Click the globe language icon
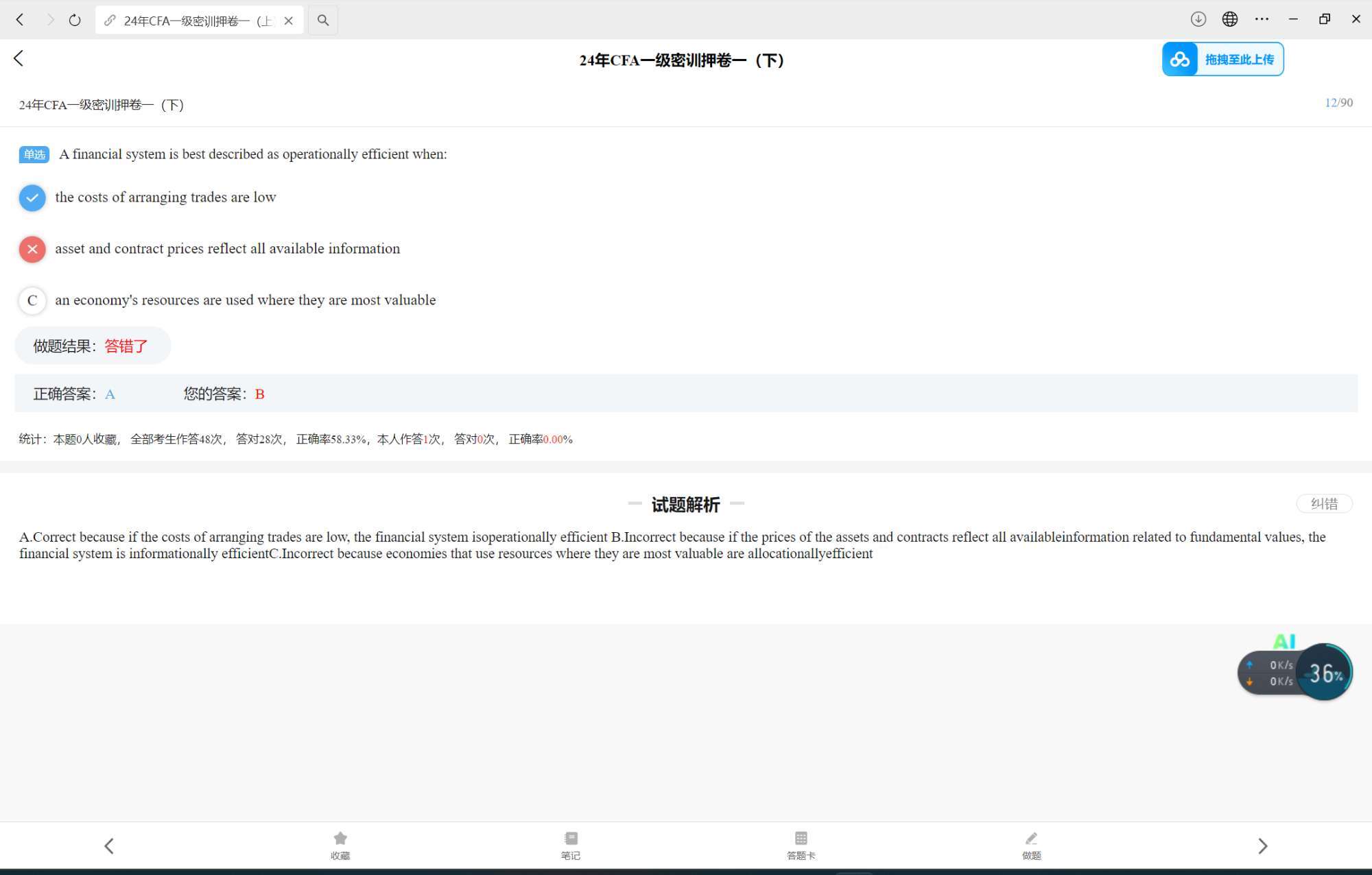This screenshot has width=1372, height=875. [x=1230, y=19]
